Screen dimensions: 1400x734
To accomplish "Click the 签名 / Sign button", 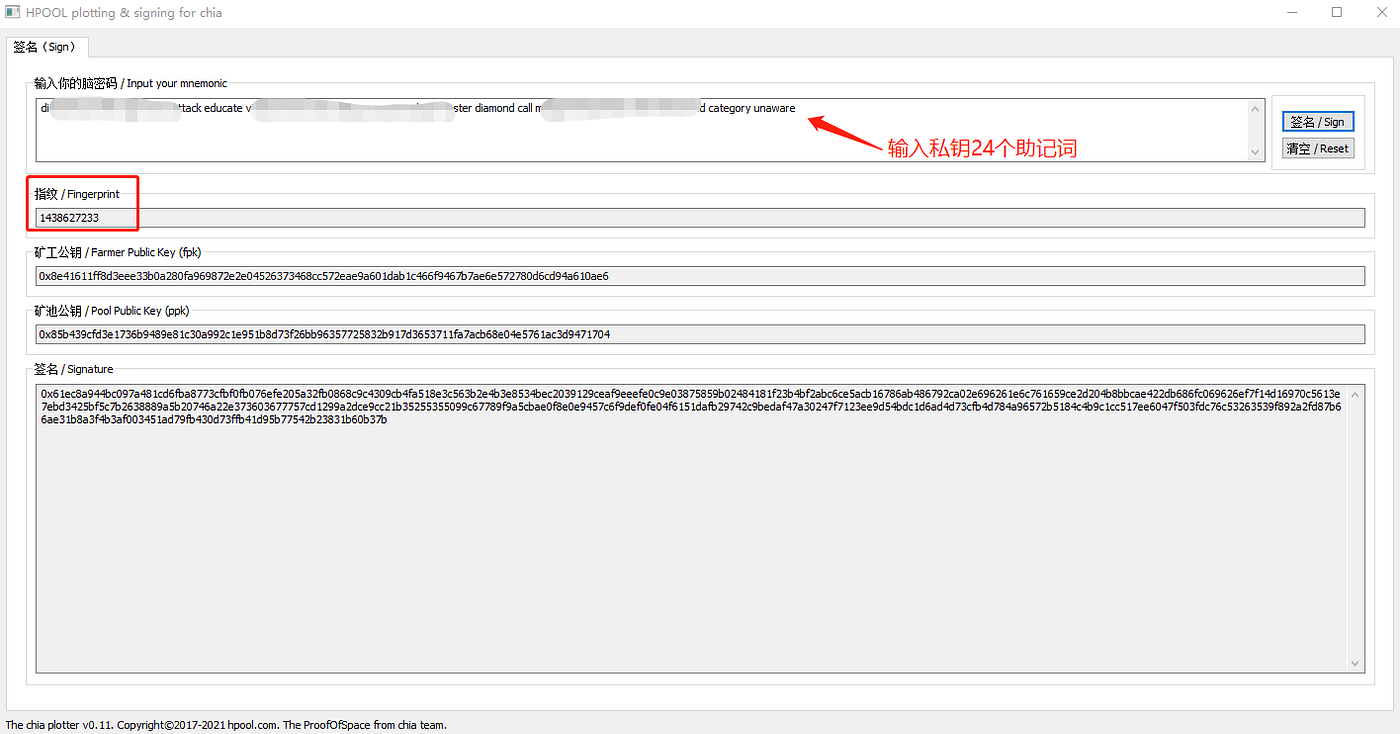I will tap(1317, 122).
